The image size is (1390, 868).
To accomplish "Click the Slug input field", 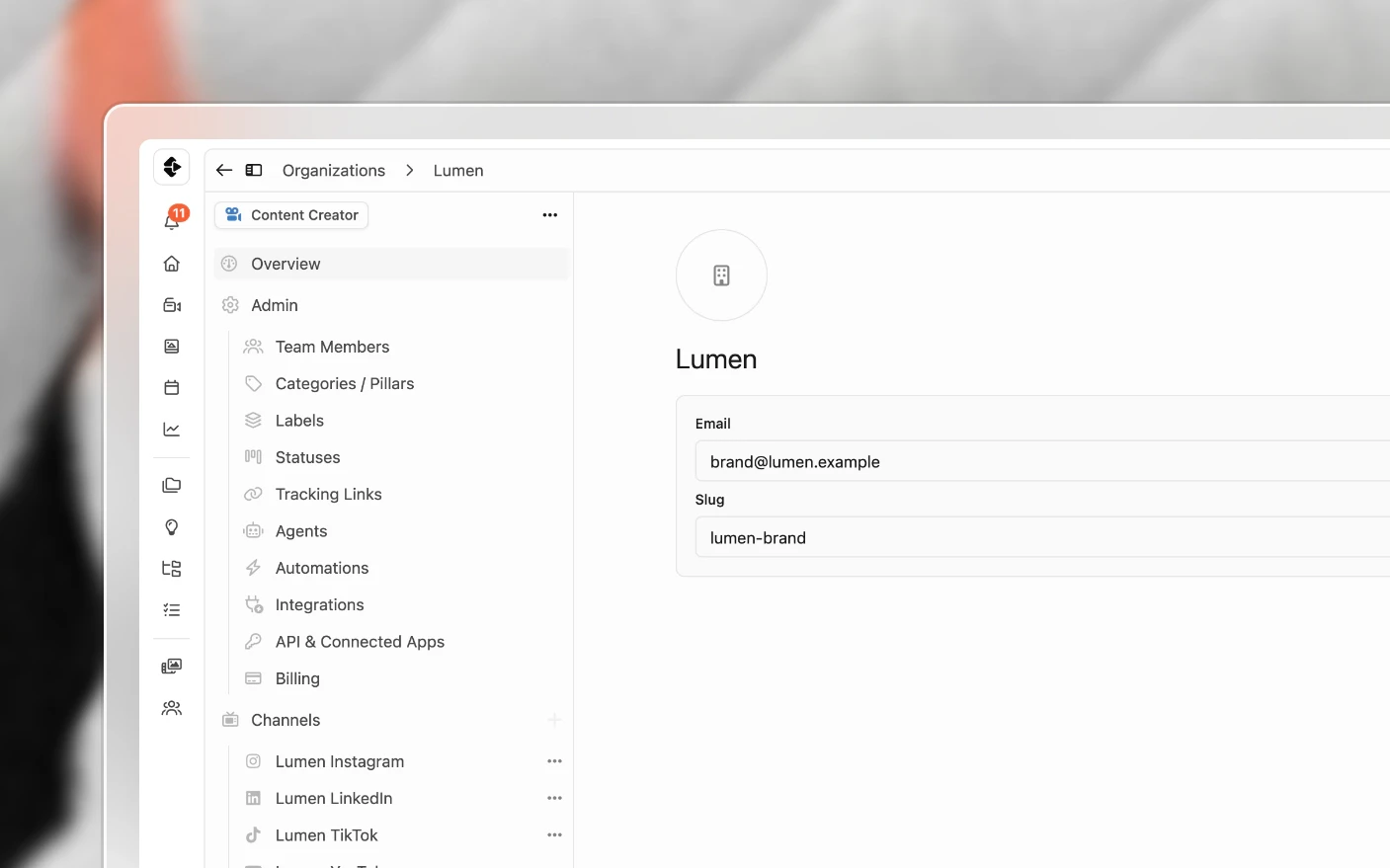I will pyautogui.click(x=1042, y=537).
